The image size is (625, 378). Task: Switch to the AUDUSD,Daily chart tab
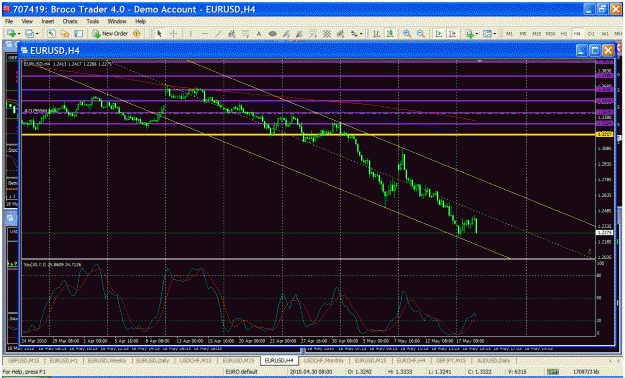click(493, 361)
